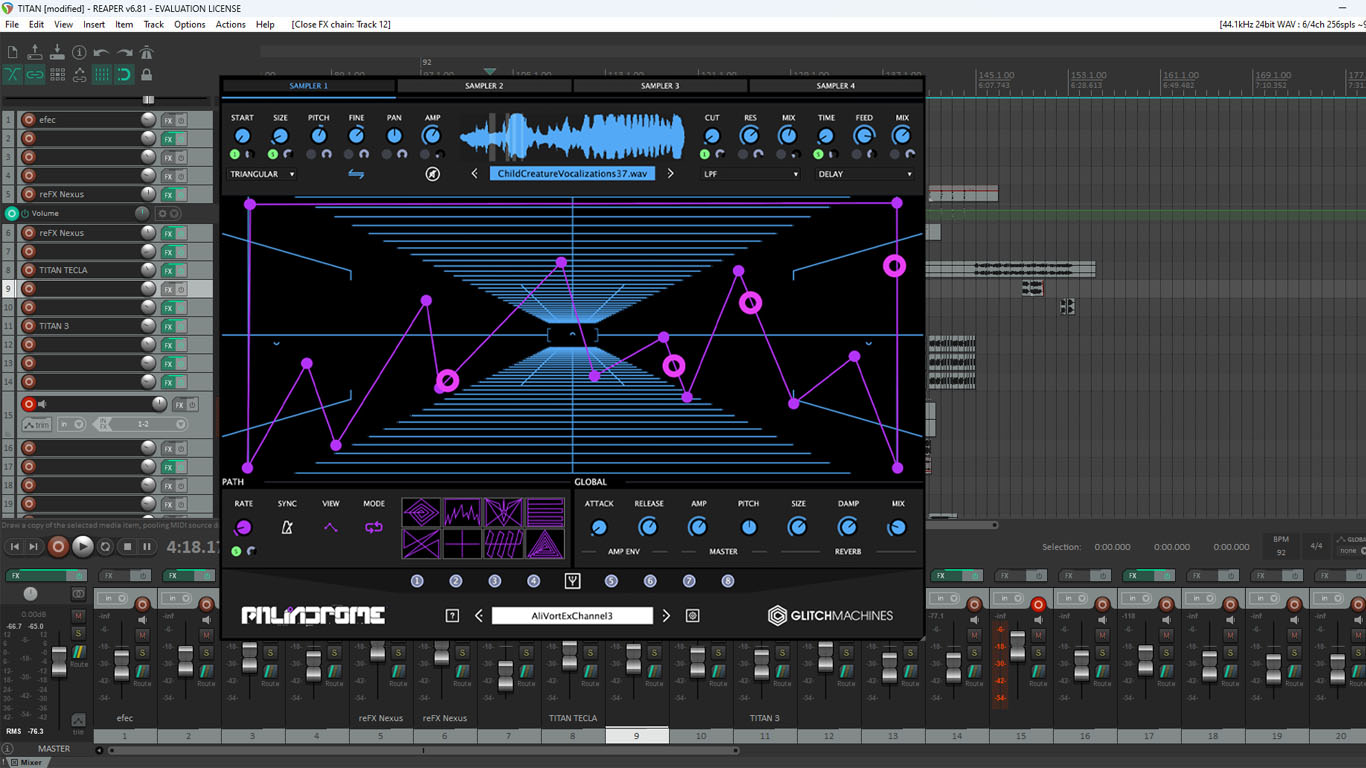Select the concentric triangle path preset
The width and height of the screenshot is (1366, 768).
544,543
